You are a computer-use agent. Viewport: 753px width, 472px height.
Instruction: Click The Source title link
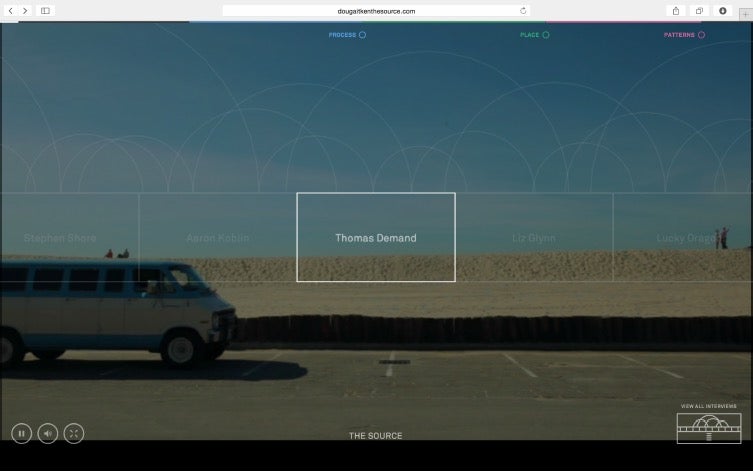click(376, 436)
